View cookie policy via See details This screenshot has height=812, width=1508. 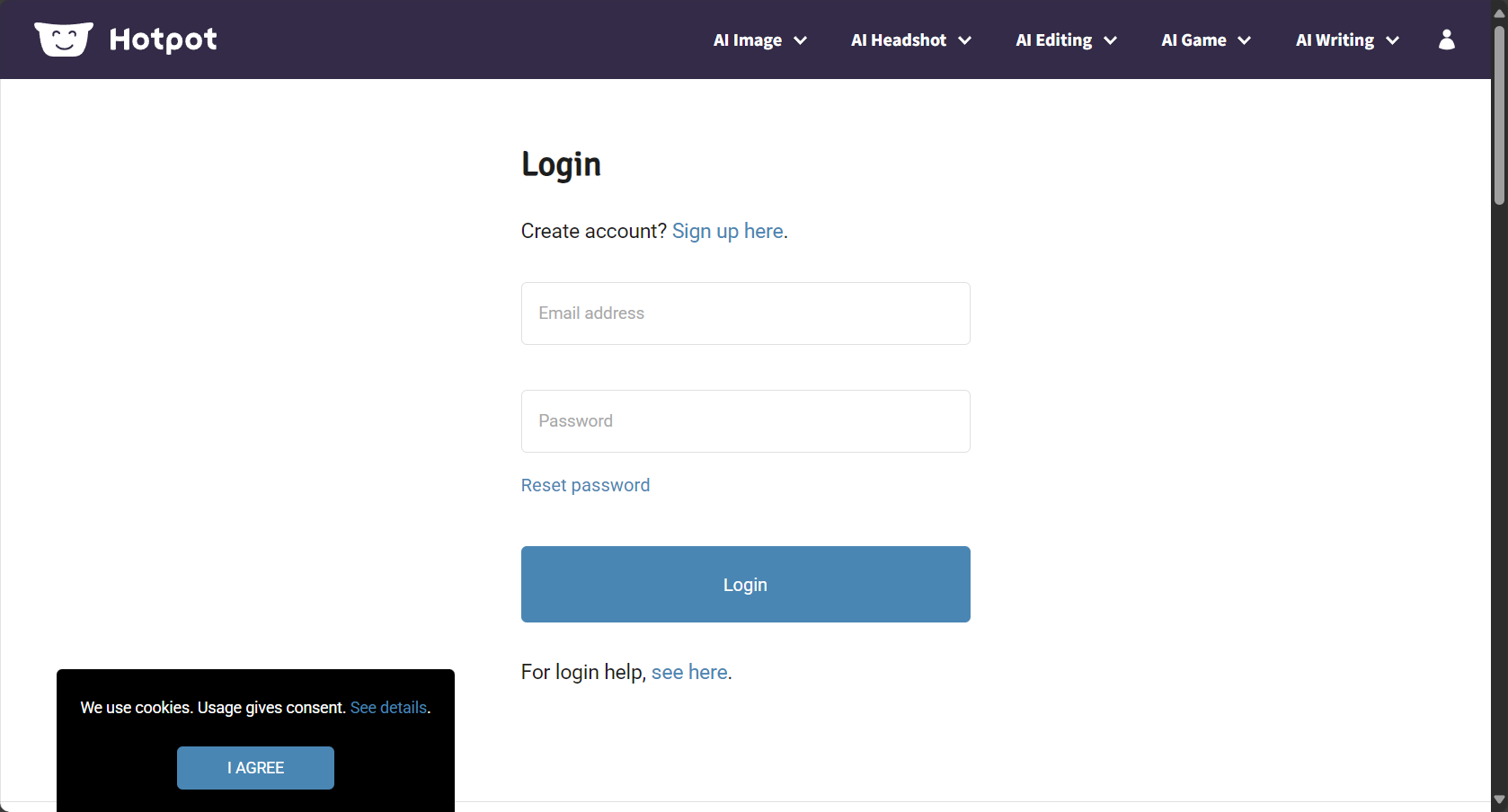coord(388,708)
